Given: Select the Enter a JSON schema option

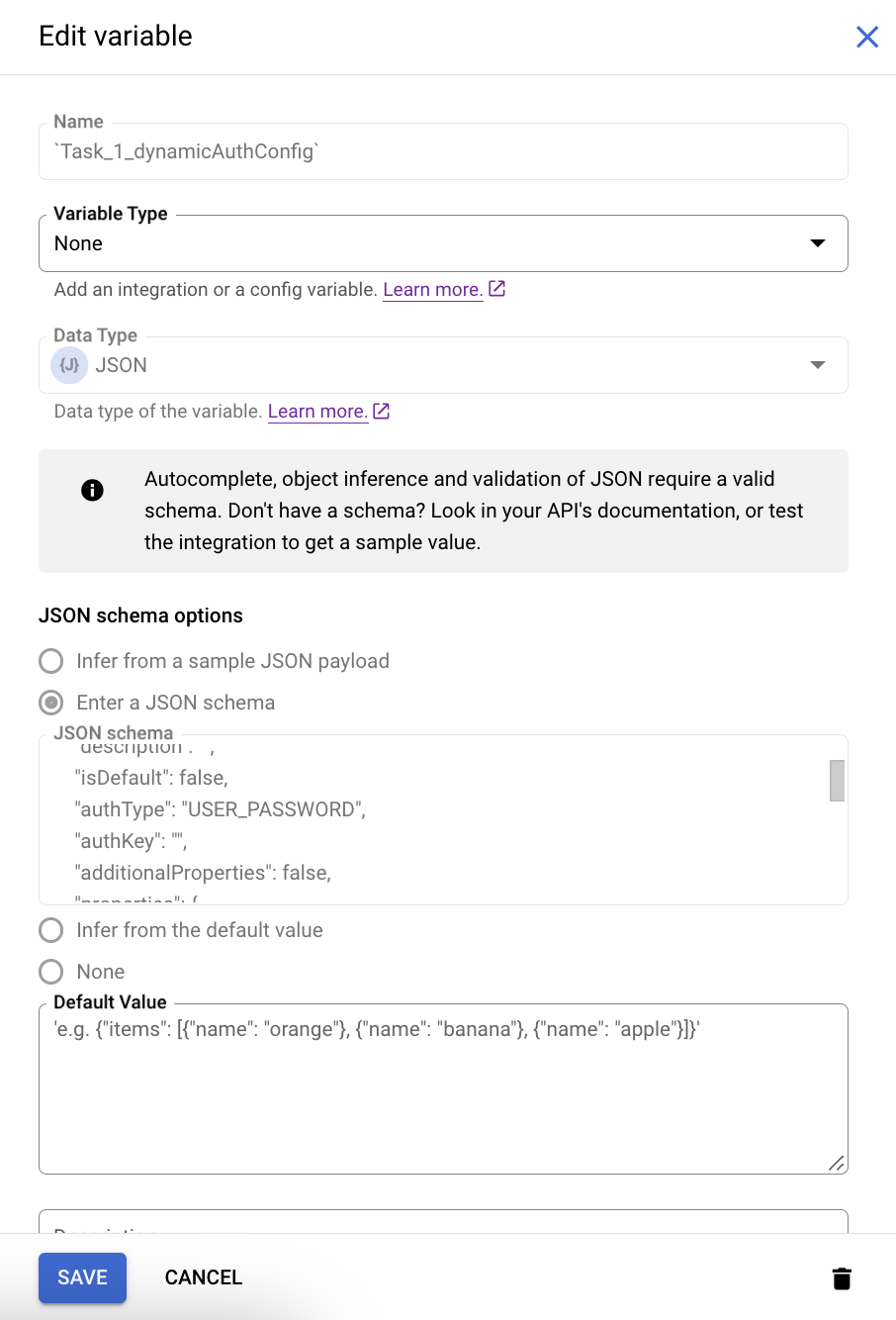Looking at the screenshot, I should (x=50, y=703).
